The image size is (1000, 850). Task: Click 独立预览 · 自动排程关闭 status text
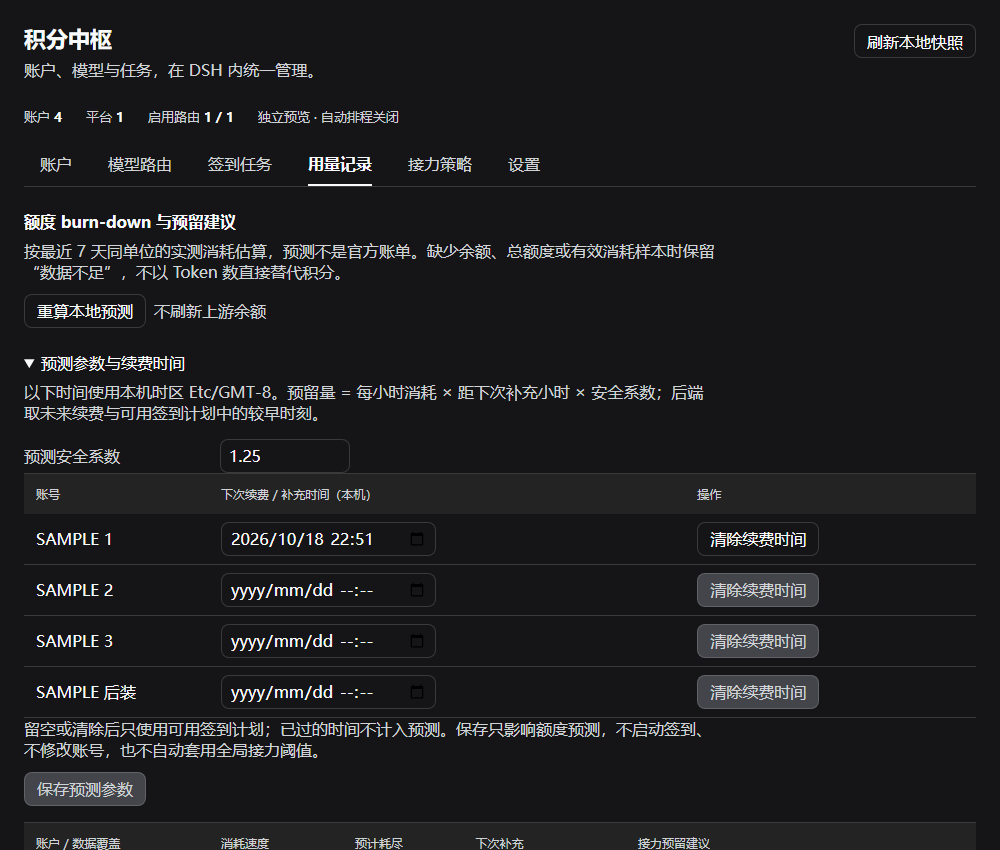click(328, 117)
